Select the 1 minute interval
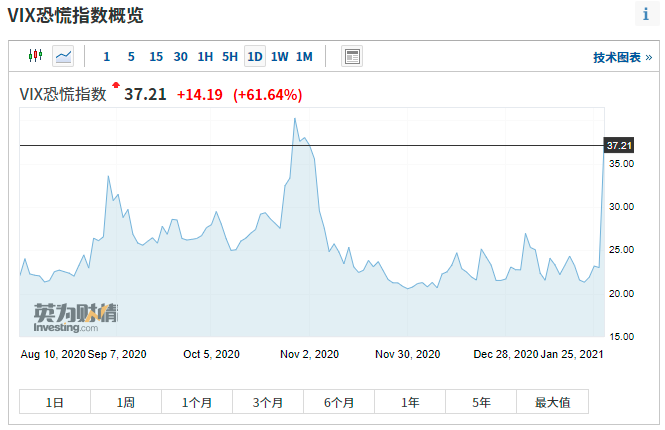Image resolution: width=665 pixels, height=430 pixels. pos(106,57)
